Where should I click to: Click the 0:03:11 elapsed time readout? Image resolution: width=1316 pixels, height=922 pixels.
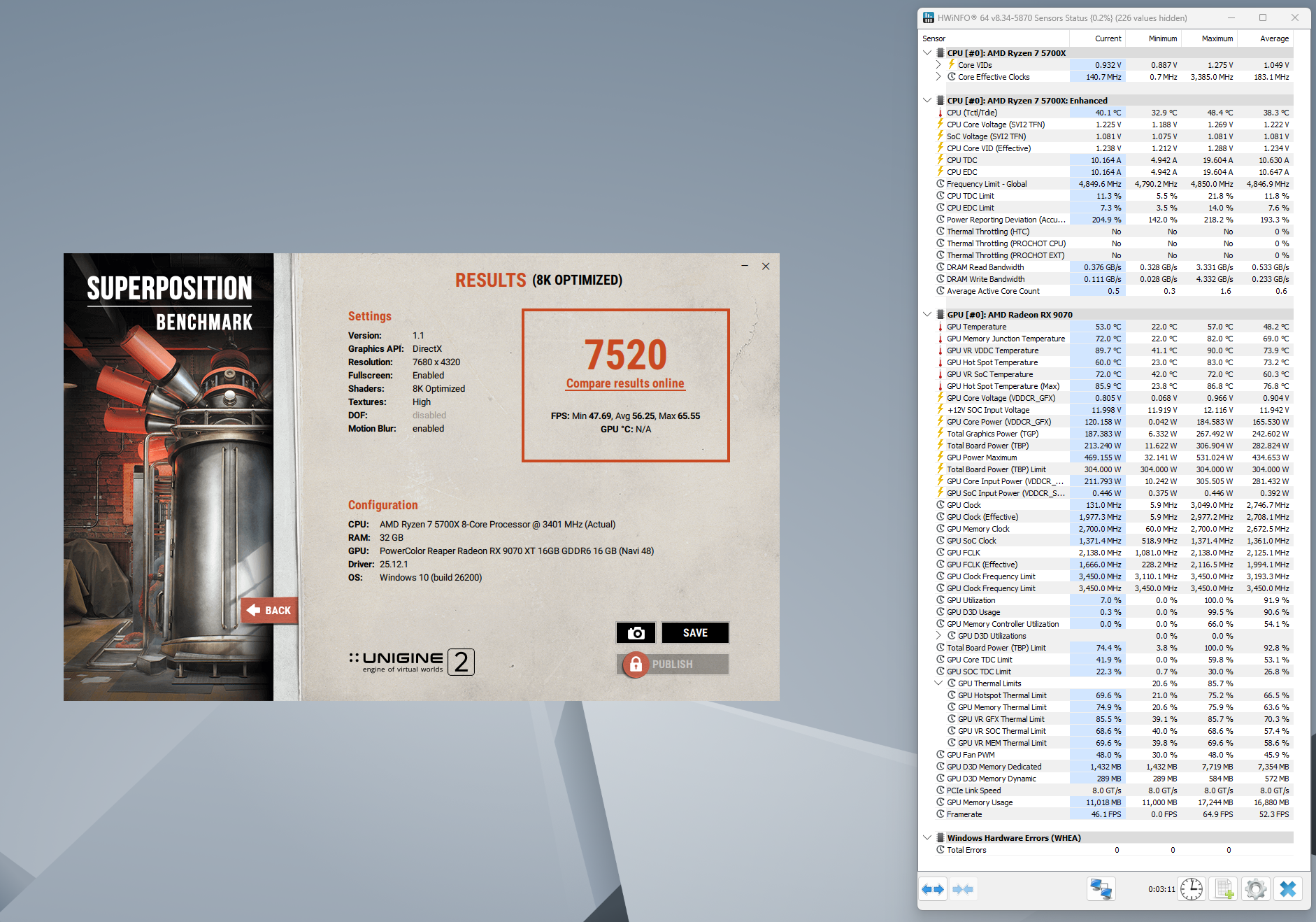coord(1161,889)
